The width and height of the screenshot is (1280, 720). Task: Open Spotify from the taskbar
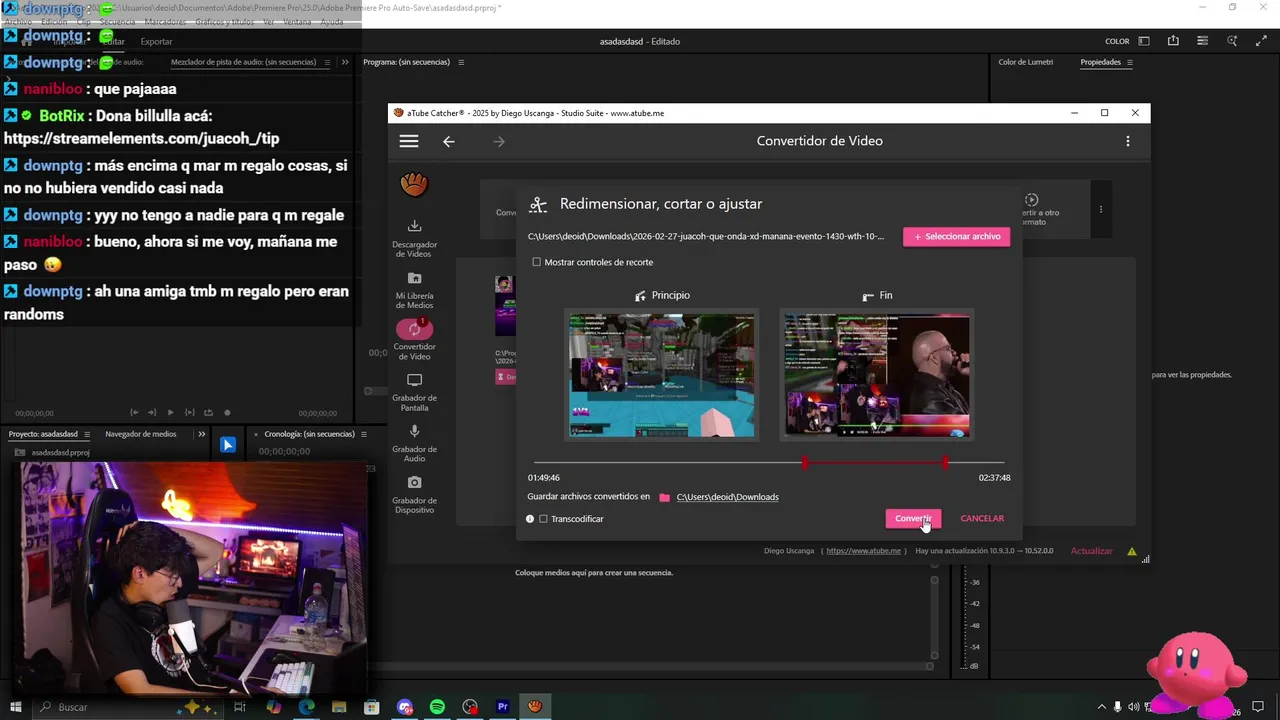[437, 707]
